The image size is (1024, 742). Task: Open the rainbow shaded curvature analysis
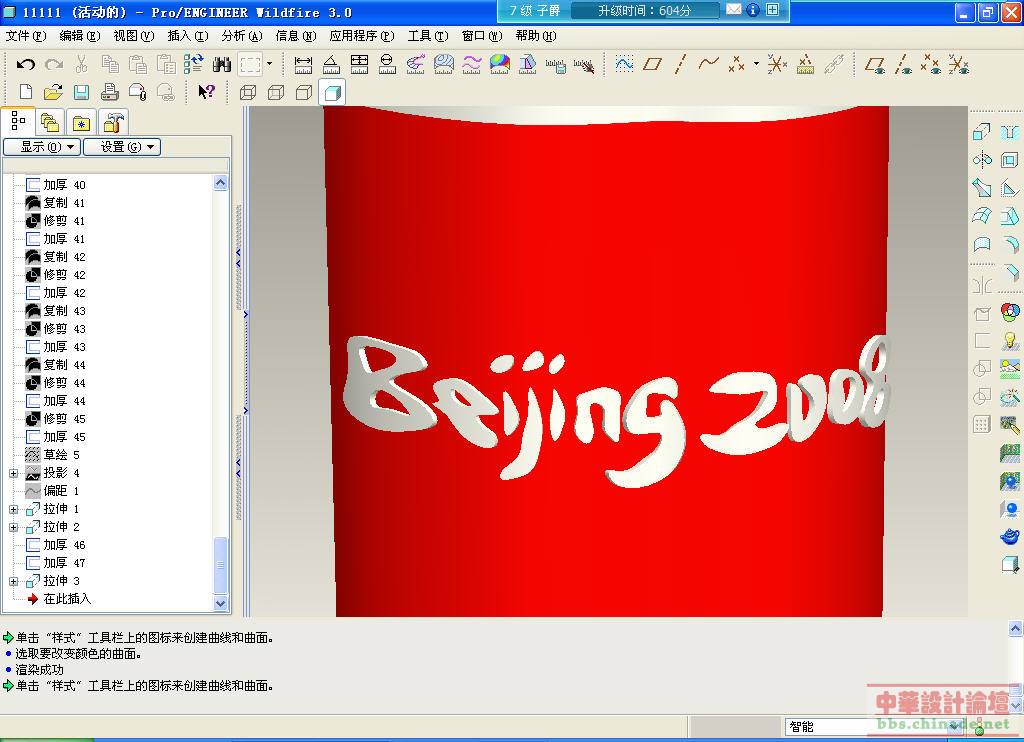click(x=500, y=64)
